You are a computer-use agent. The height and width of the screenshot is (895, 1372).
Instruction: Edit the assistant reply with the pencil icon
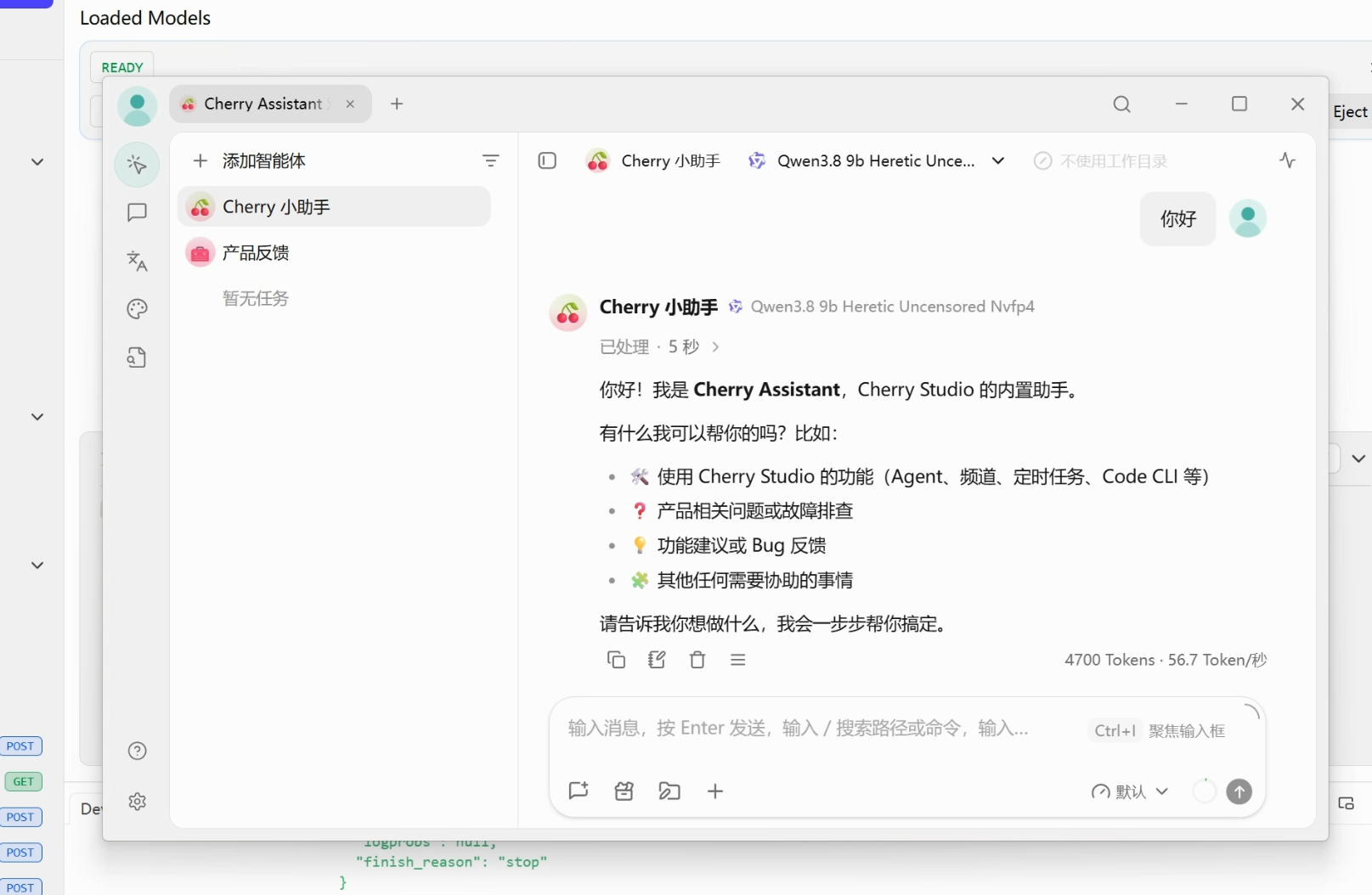coord(657,660)
